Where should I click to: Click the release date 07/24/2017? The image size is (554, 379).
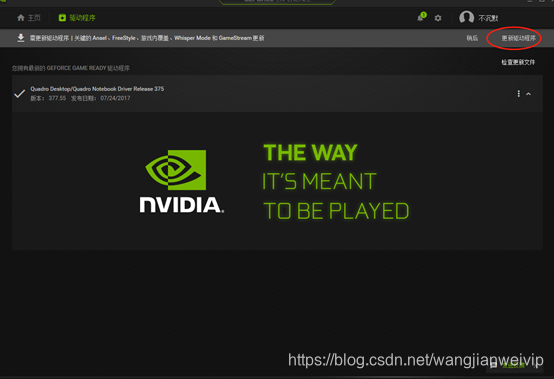[115, 98]
